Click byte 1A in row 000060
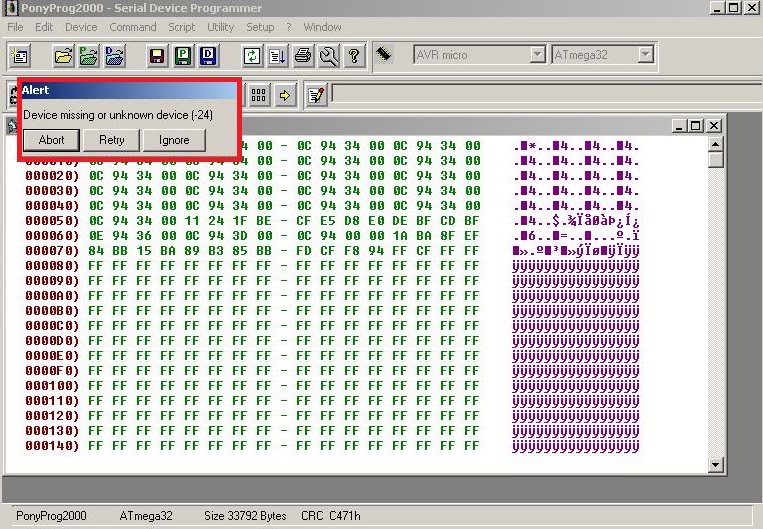Viewport: 763px width, 529px height. click(x=400, y=236)
